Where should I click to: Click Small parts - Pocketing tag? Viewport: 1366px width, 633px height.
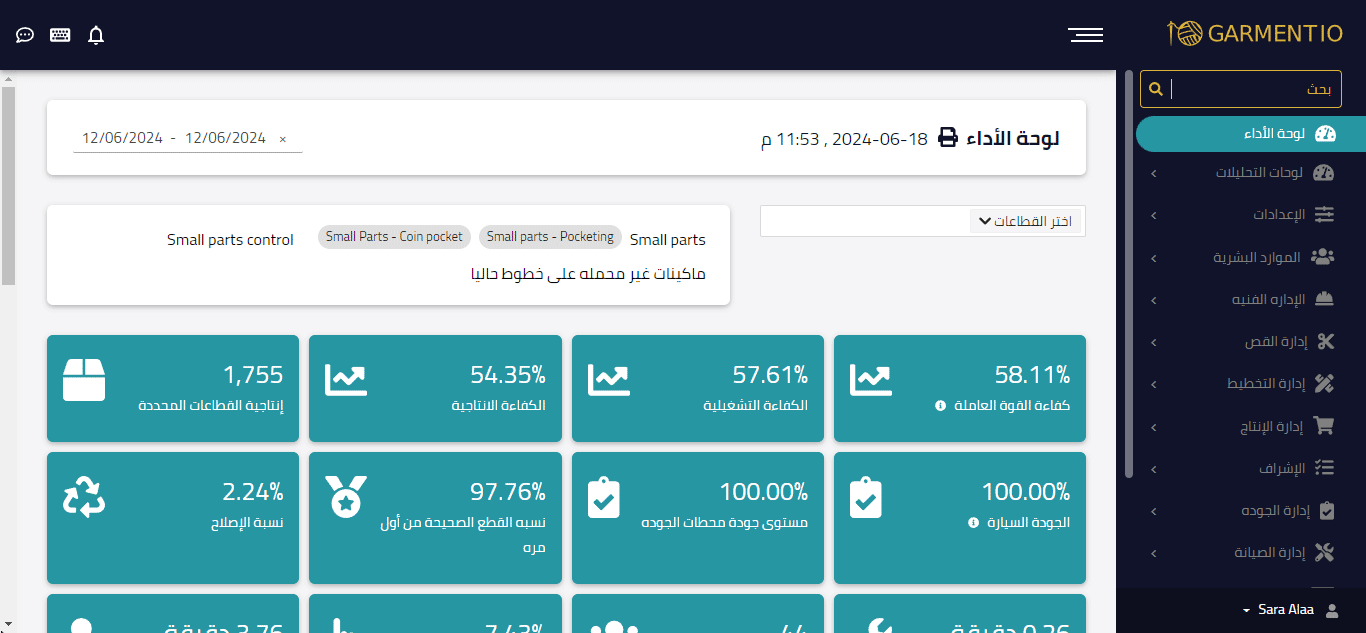point(550,237)
